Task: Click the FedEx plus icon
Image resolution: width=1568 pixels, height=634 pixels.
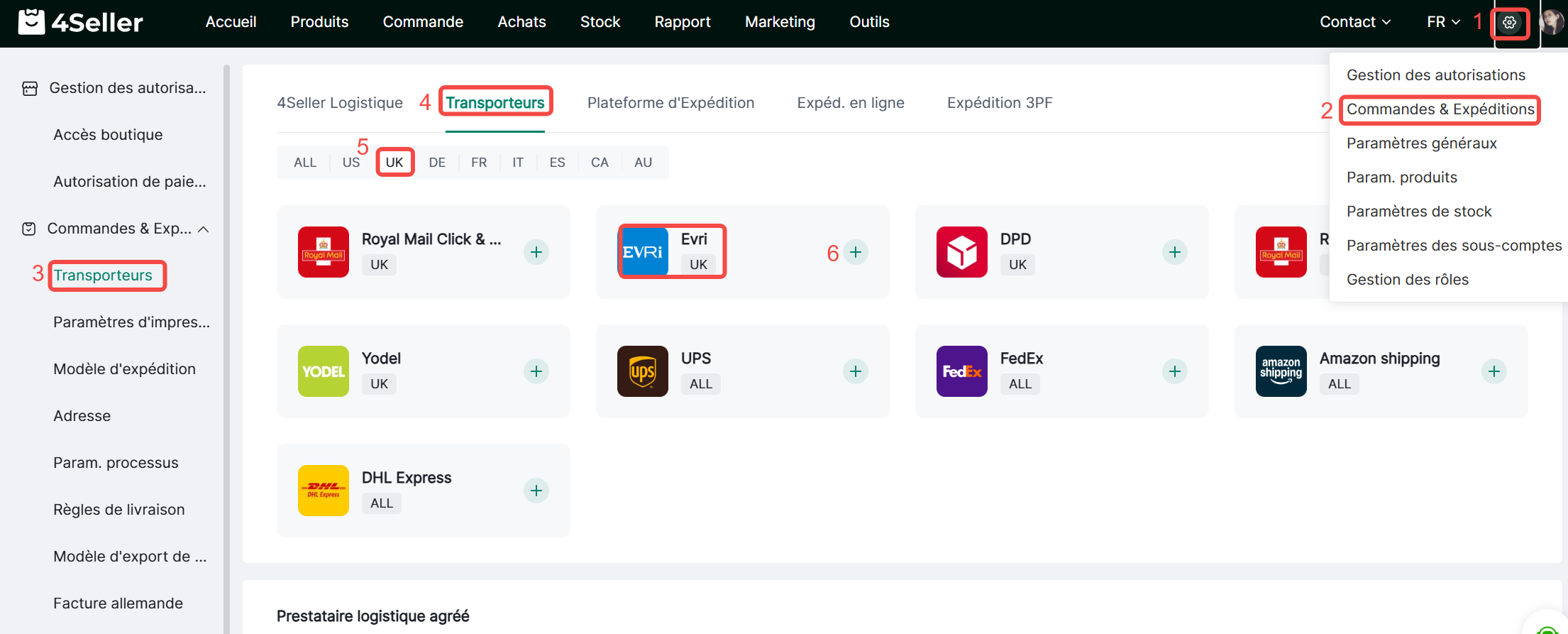Action: point(1175,371)
